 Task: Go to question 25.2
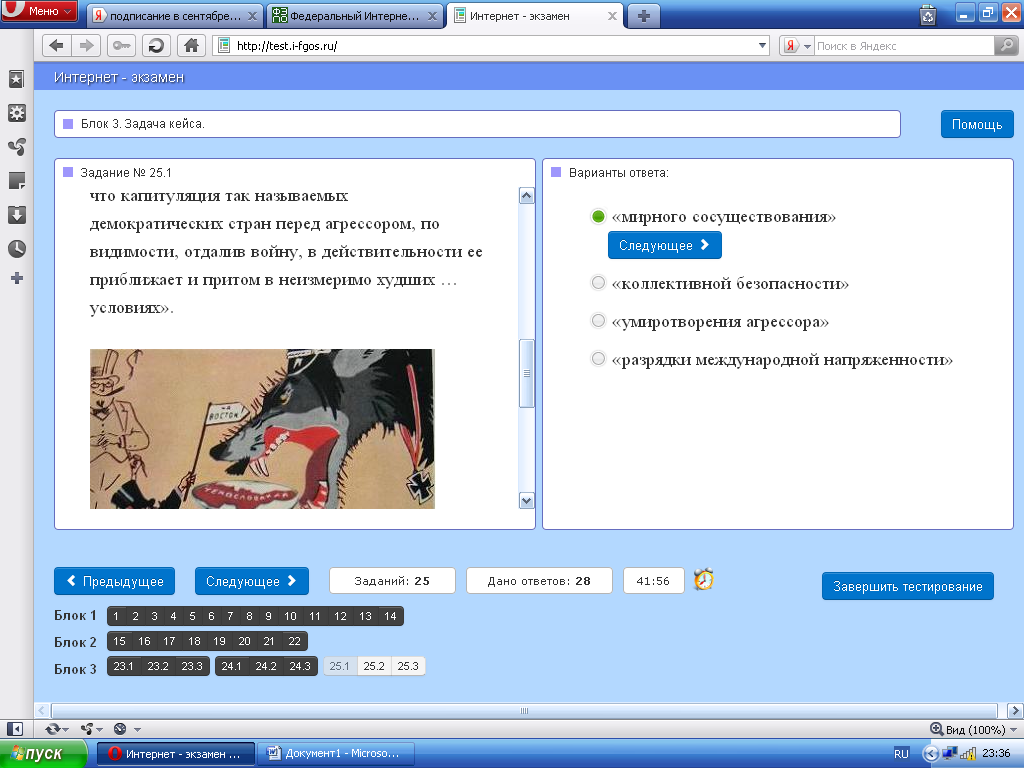tap(374, 666)
